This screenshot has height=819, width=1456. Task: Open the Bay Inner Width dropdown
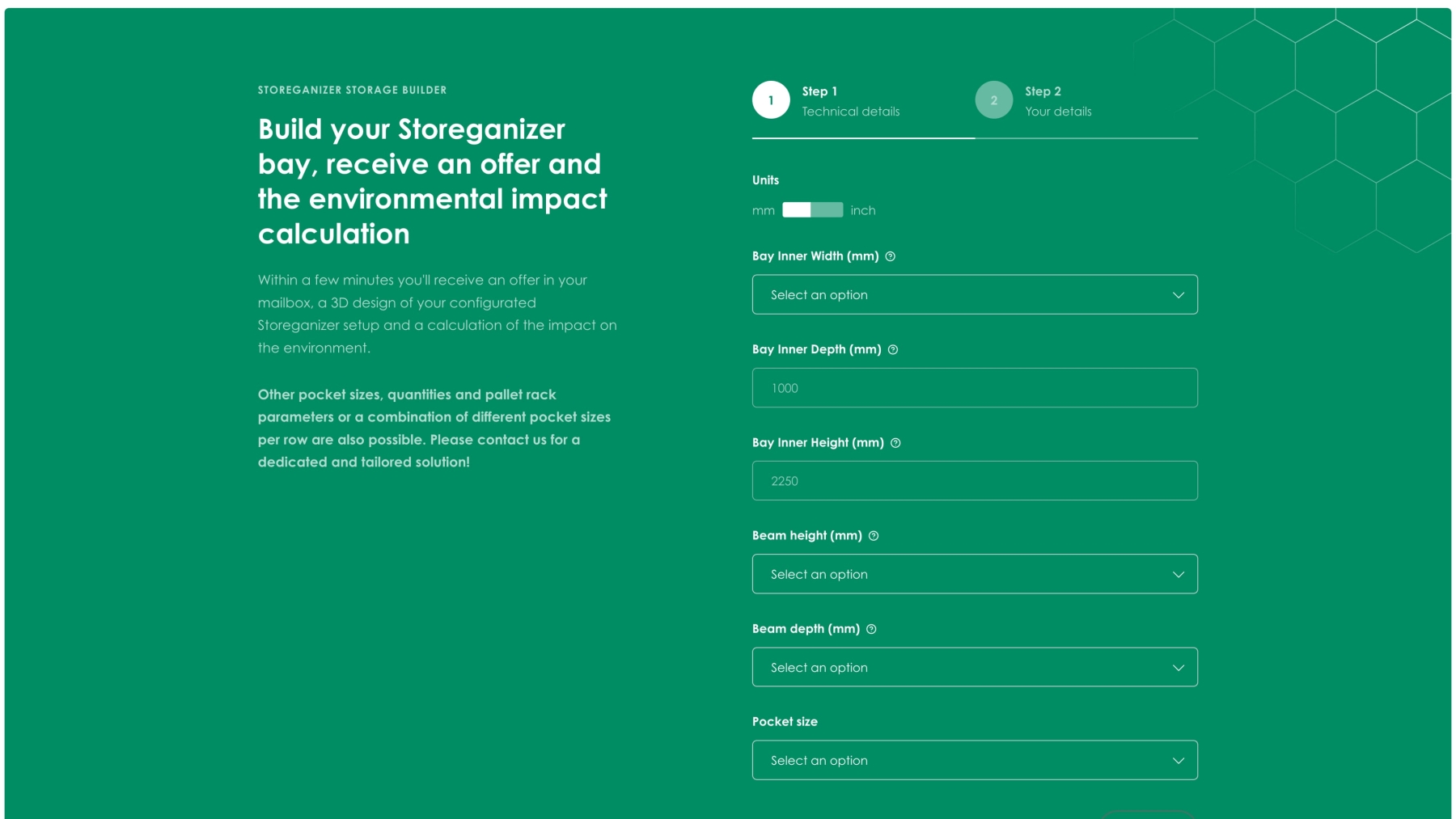pyautogui.click(x=974, y=294)
